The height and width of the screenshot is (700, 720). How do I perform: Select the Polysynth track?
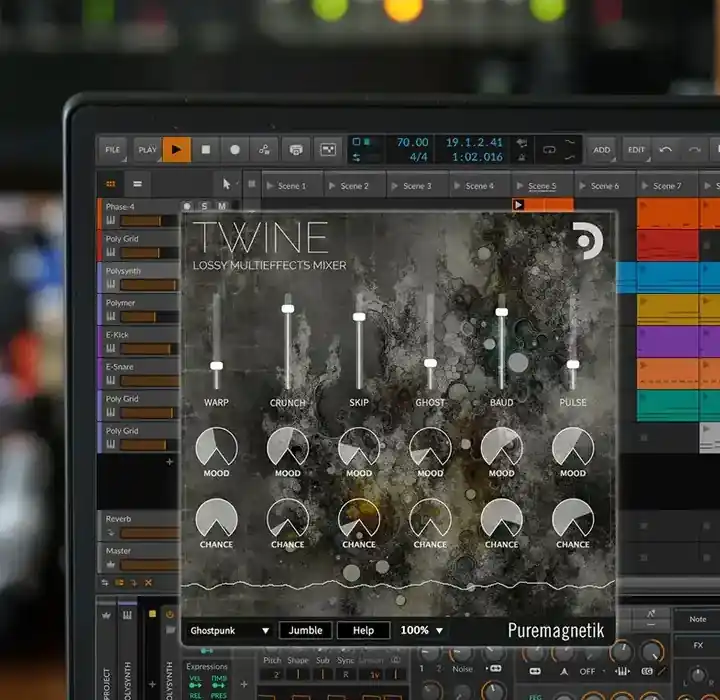click(138, 277)
